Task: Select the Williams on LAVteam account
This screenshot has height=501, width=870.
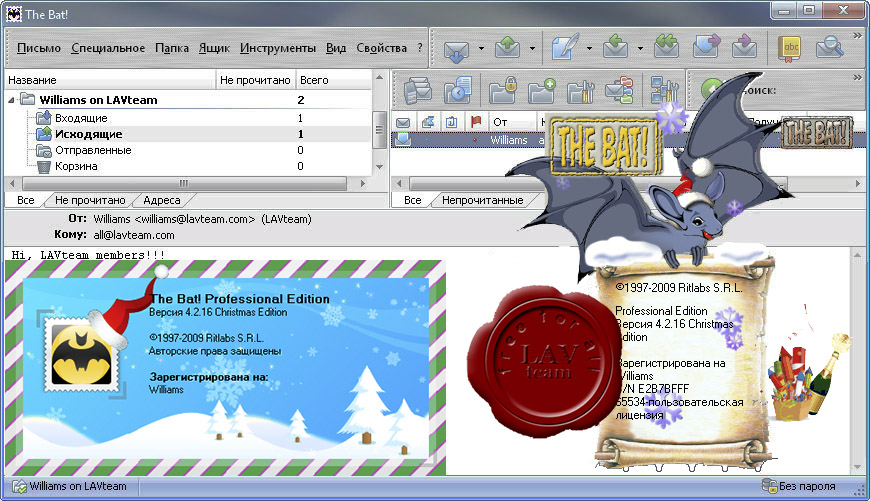Action: pos(98,100)
